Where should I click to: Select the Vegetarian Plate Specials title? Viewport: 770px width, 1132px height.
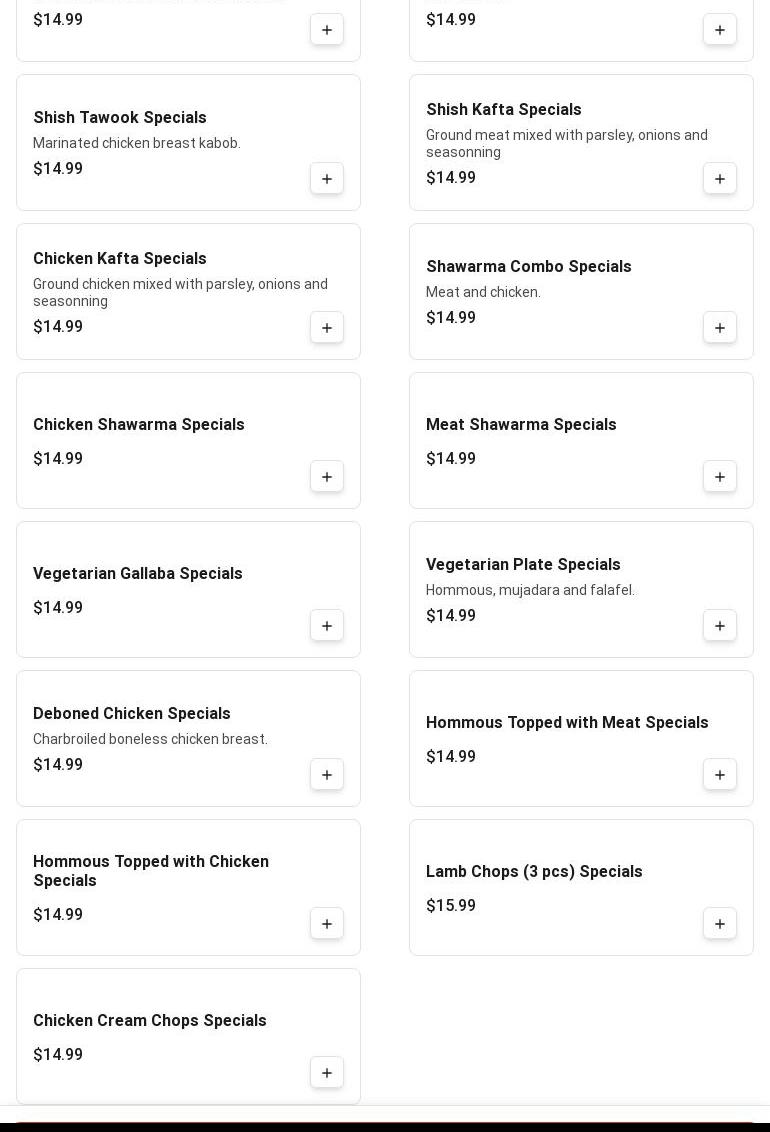(x=523, y=565)
